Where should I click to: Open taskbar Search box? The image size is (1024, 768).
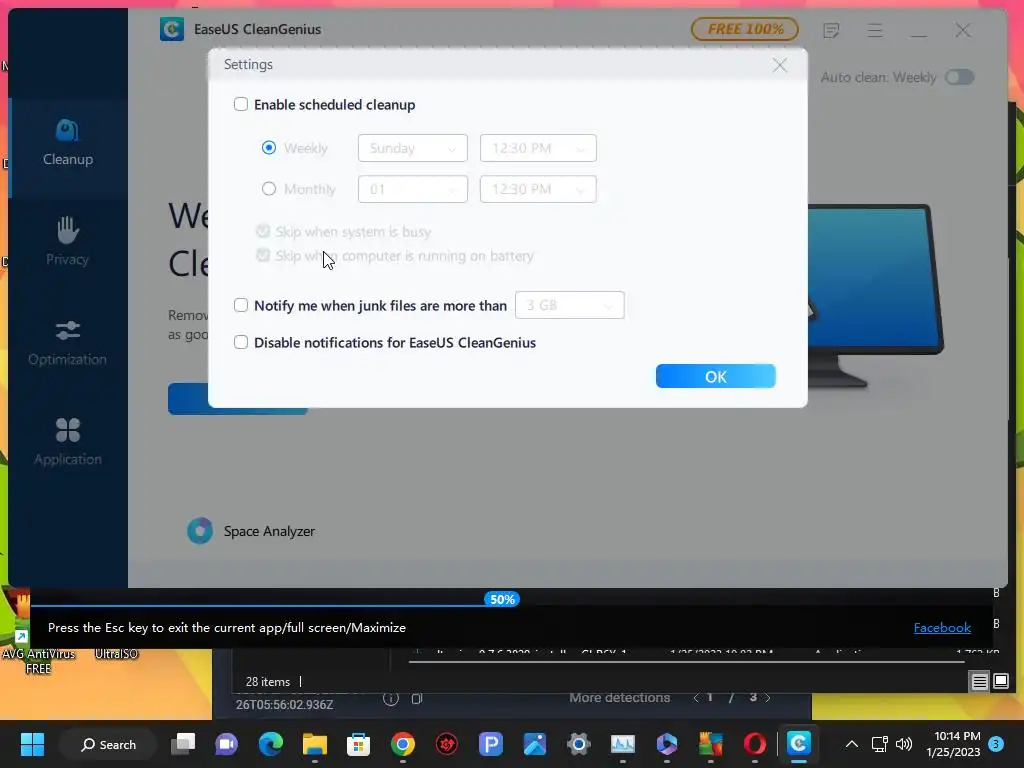point(108,744)
